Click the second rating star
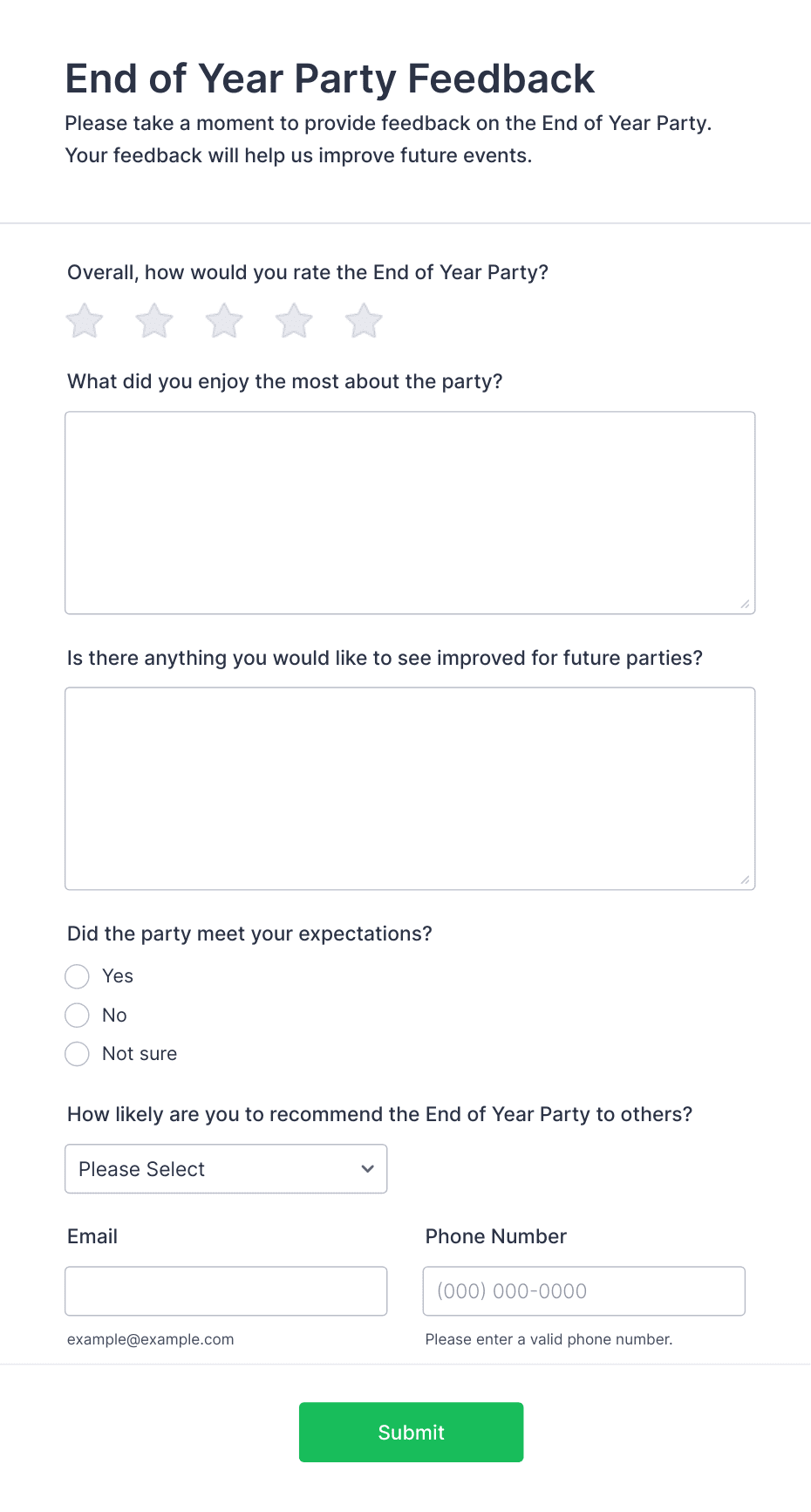The height and width of the screenshot is (1512, 811). 154,321
